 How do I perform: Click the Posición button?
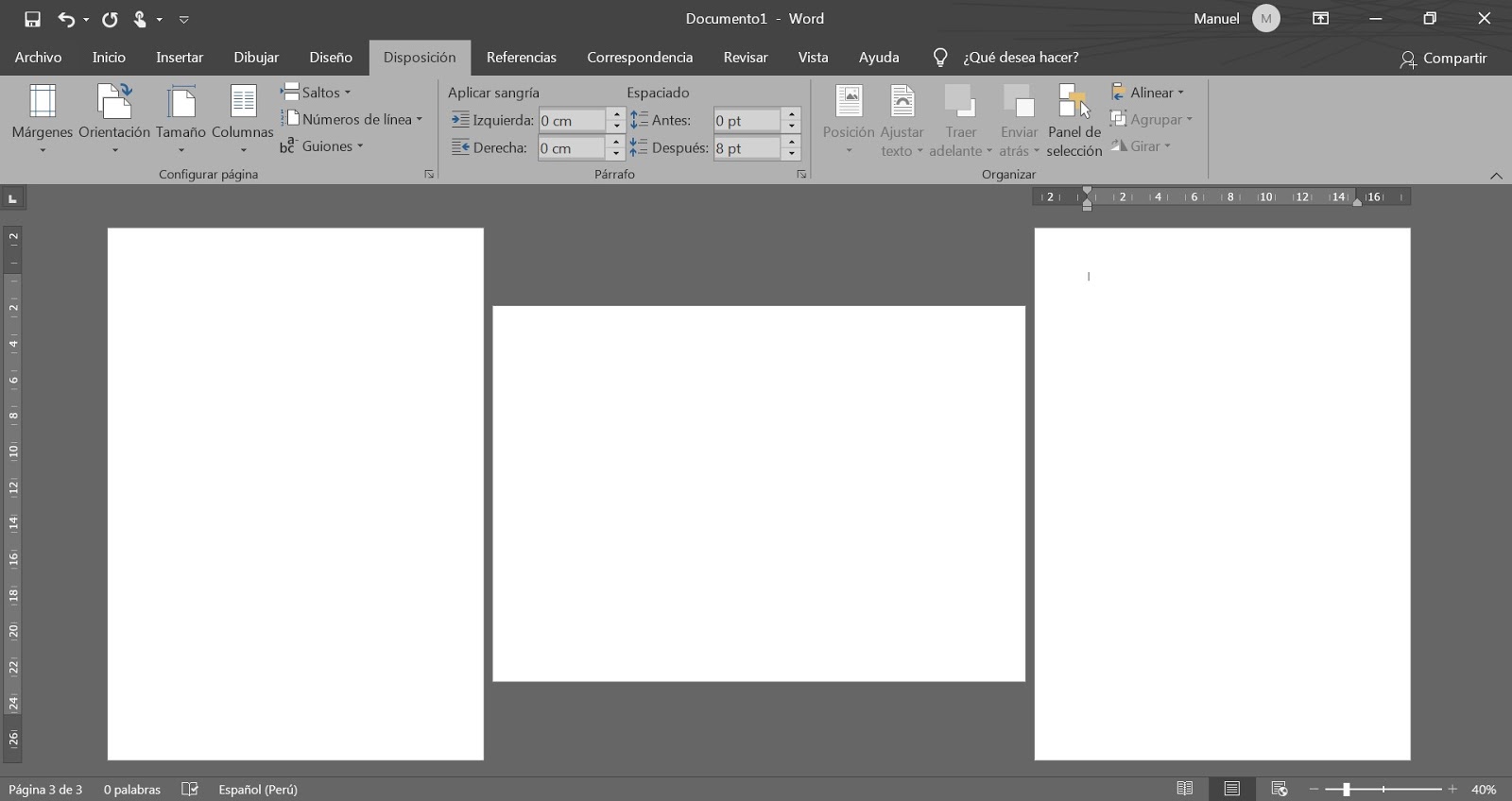[849, 119]
